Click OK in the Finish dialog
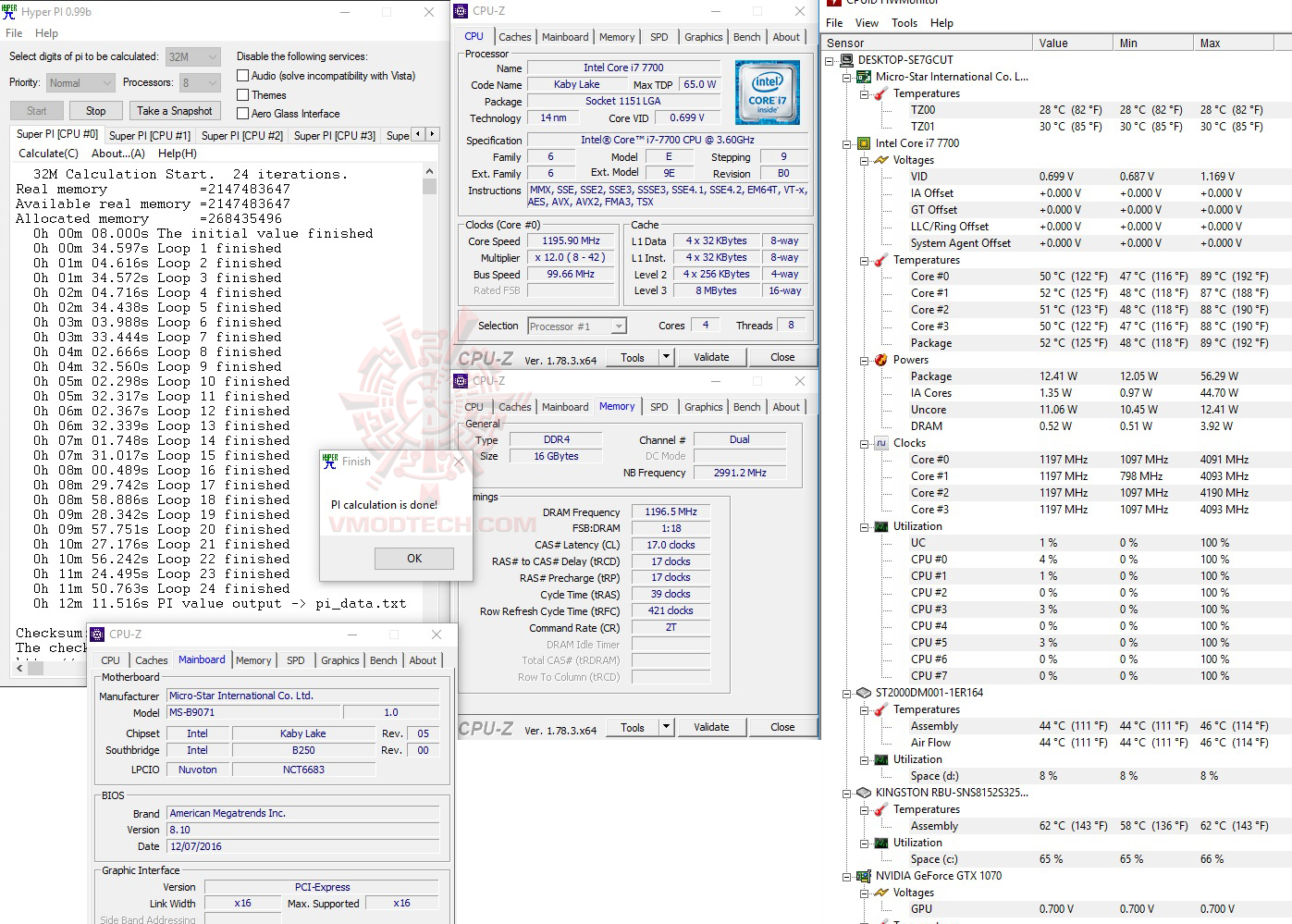 pyautogui.click(x=414, y=559)
